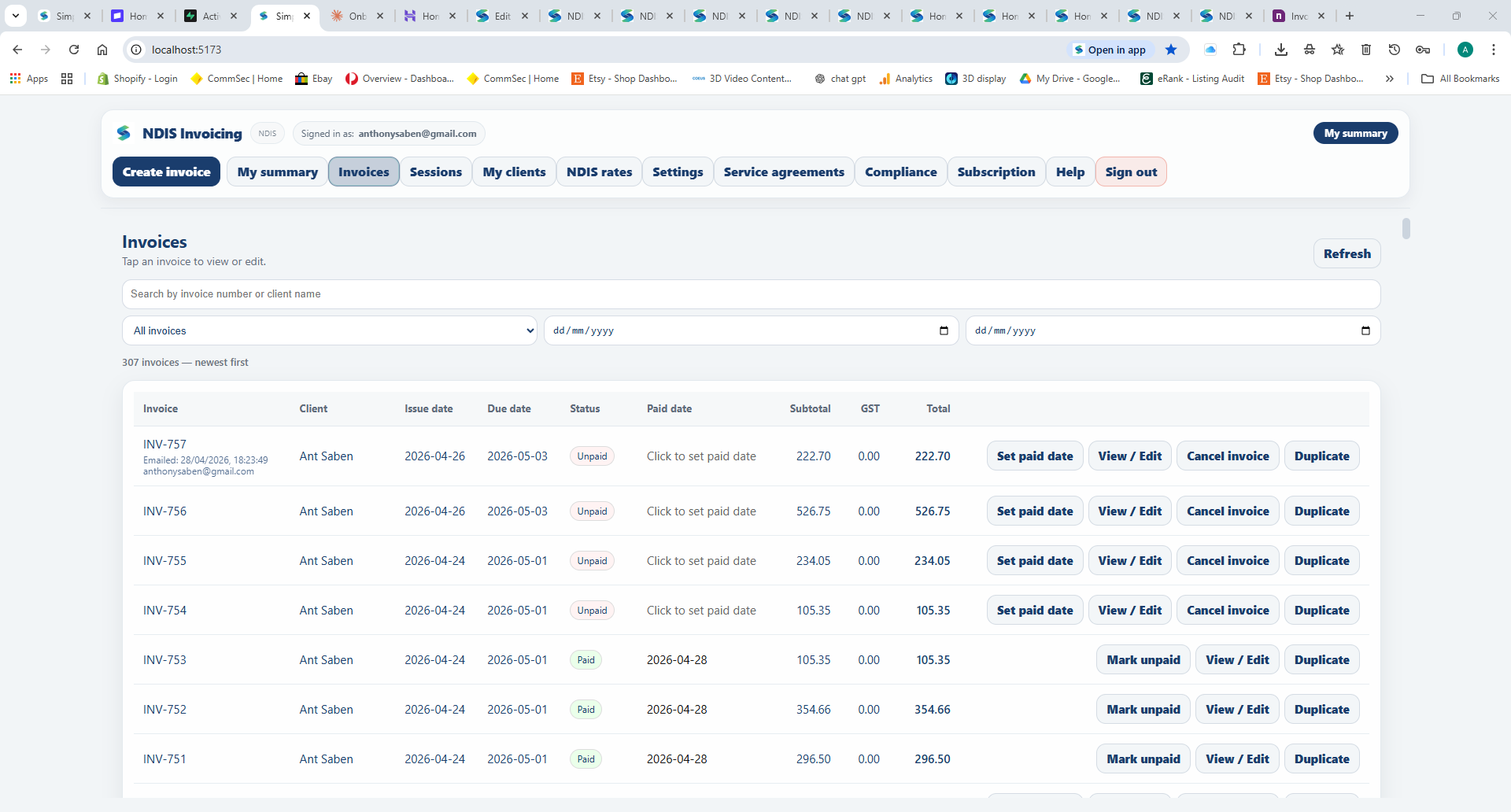This screenshot has height=812, width=1511.
Task: Select the Invoices nav tab
Action: point(364,172)
